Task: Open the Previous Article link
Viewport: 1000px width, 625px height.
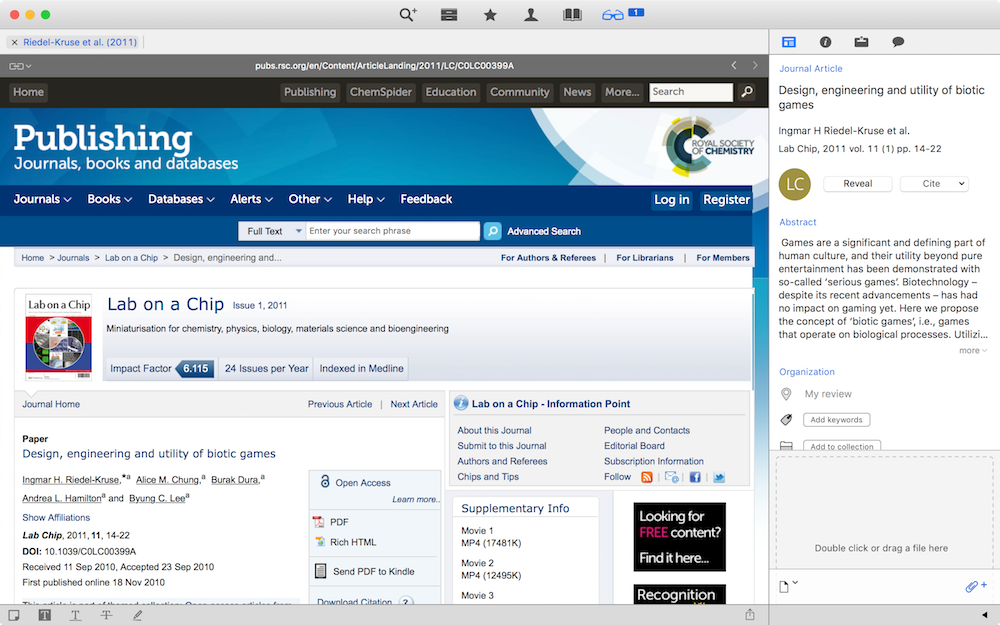Action: click(x=340, y=404)
